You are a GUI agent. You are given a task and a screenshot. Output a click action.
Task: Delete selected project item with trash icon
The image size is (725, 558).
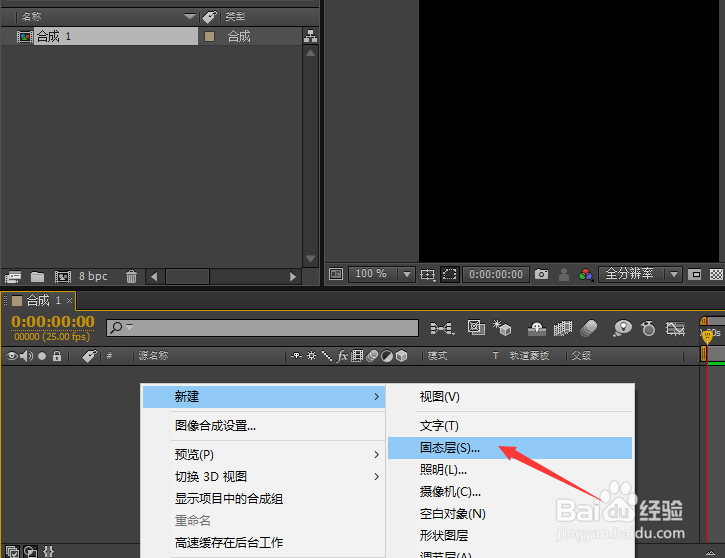point(131,276)
